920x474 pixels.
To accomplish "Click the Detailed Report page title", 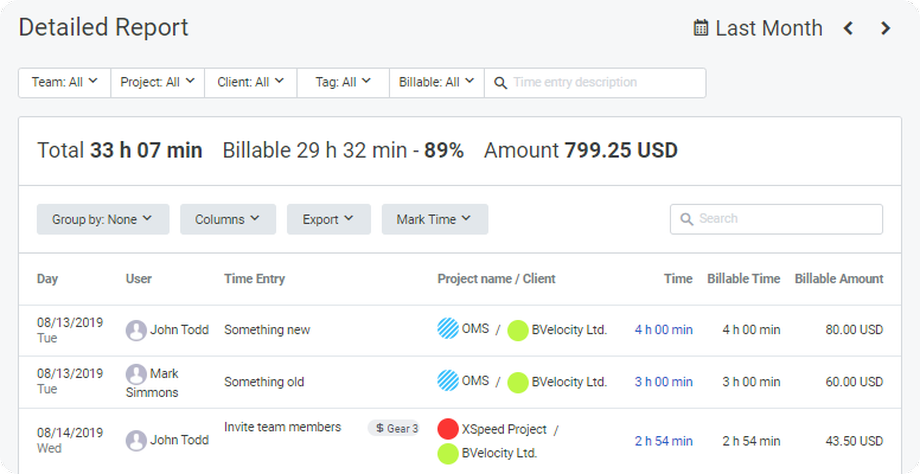I will click(x=103, y=28).
